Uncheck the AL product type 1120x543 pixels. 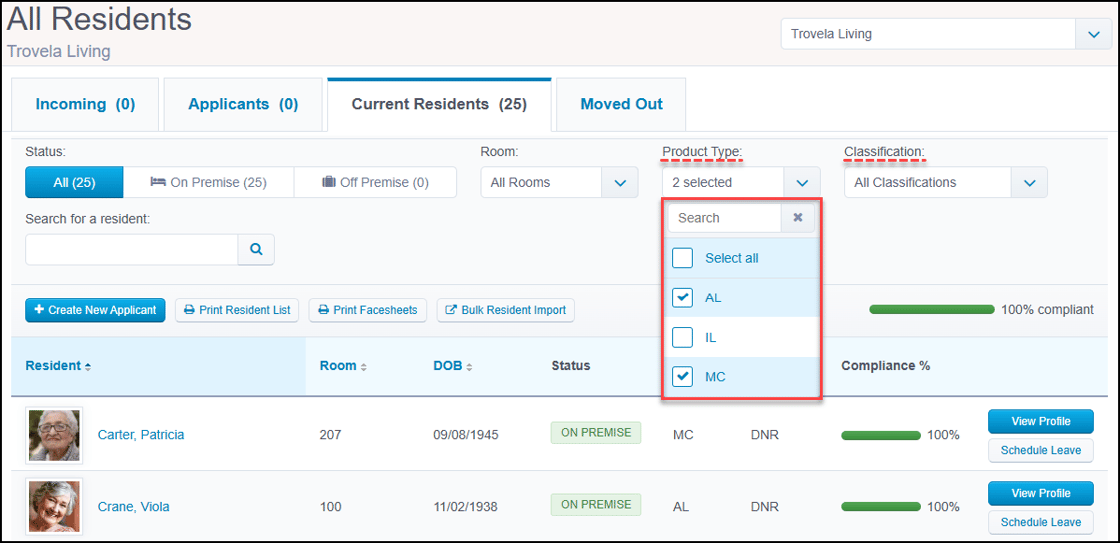click(x=683, y=298)
